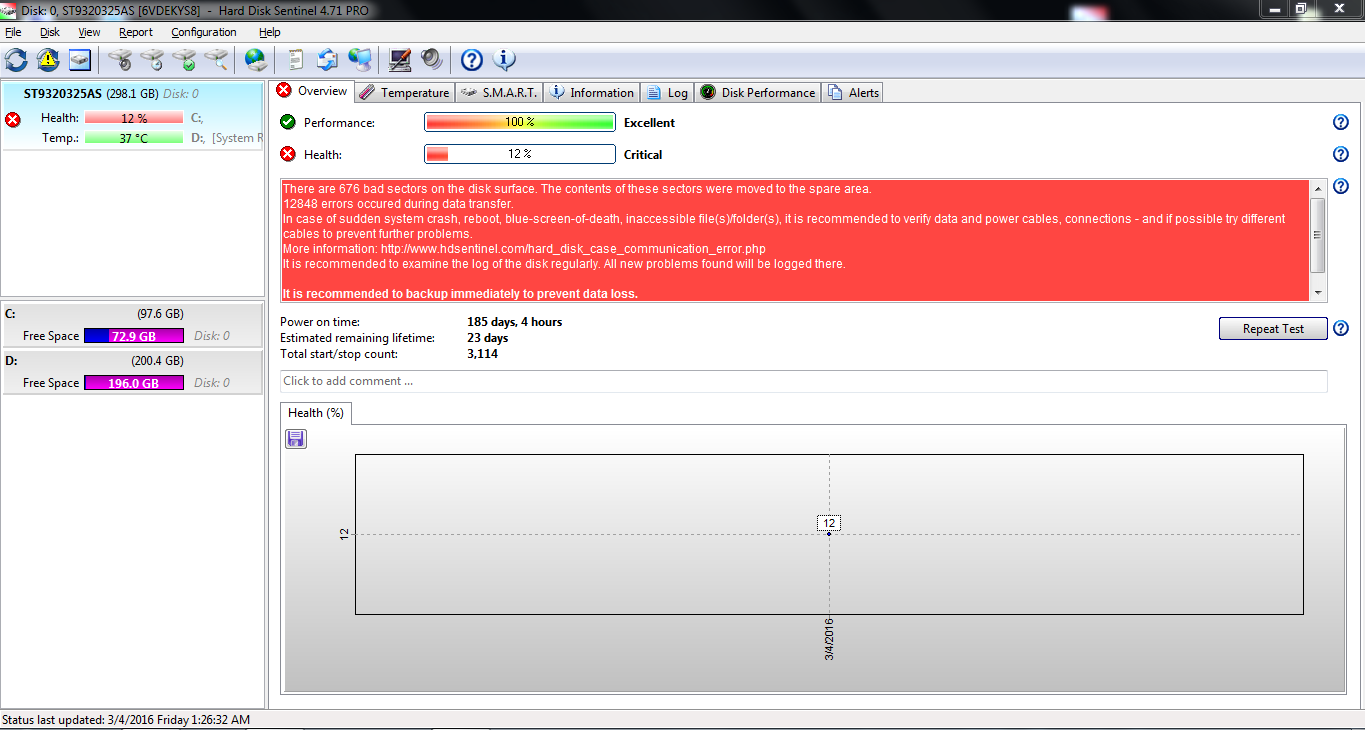The width and height of the screenshot is (1365, 730).
Task: Click the speaker icon in toolbar
Action: [431, 60]
